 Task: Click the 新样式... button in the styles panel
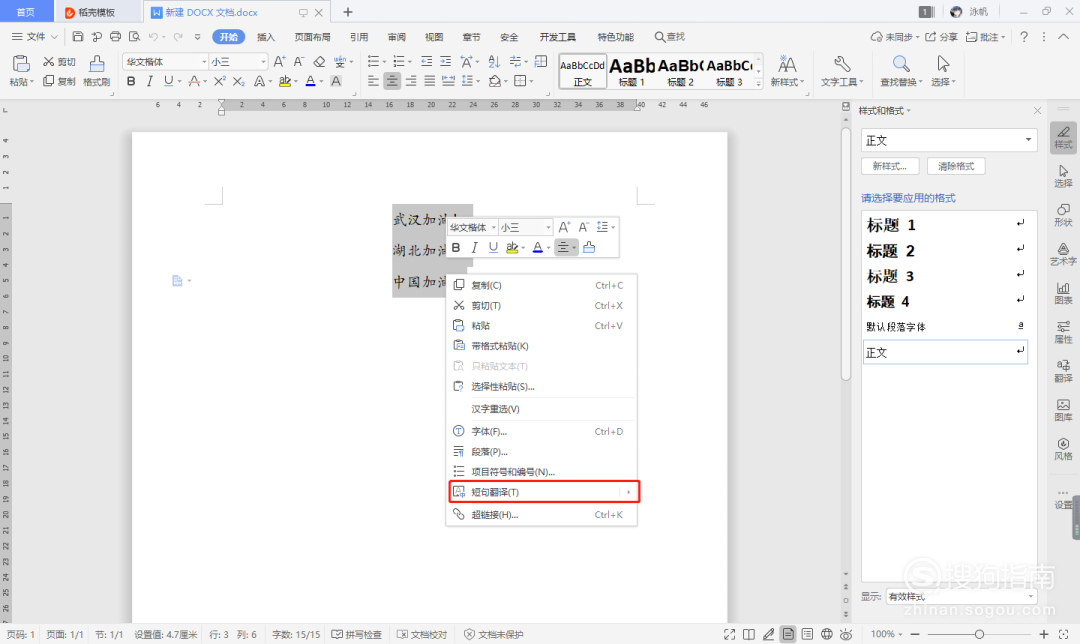click(x=890, y=166)
